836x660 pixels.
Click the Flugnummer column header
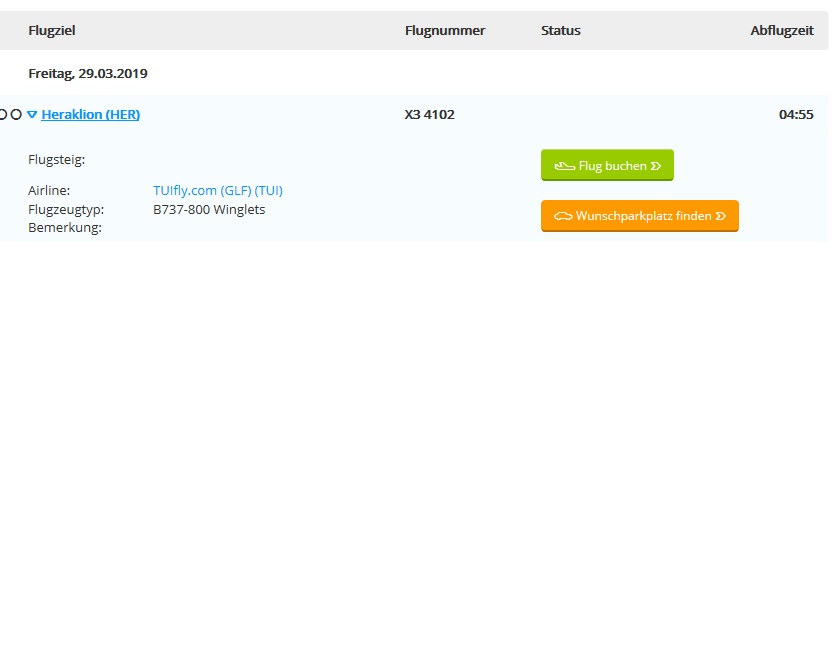click(445, 31)
